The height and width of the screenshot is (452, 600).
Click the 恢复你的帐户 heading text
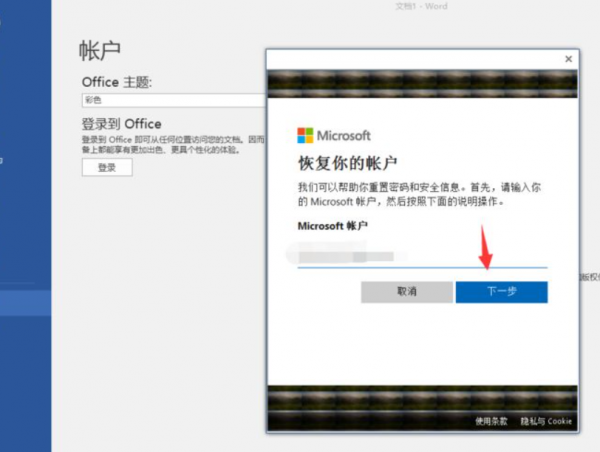pyautogui.click(x=347, y=163)
